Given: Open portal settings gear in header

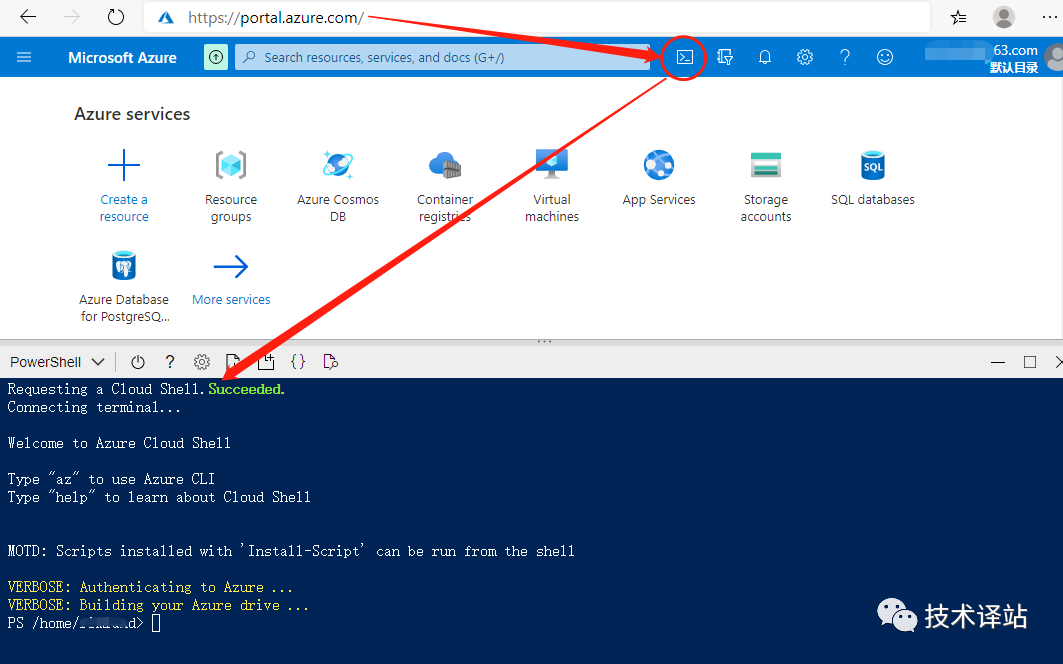Looking at the screenshot, I should [805, 58].
